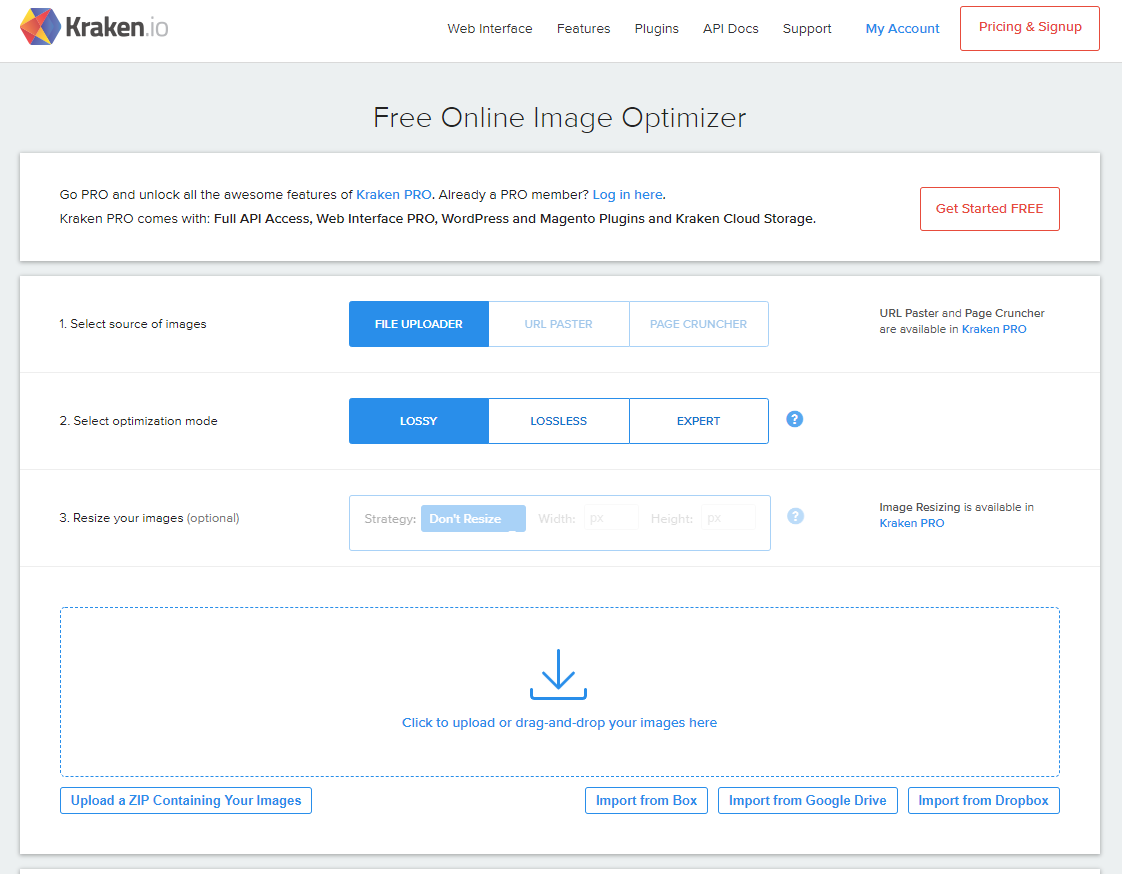Choose the URL Paster source option
1122x874 pixels.
[558, 324]
